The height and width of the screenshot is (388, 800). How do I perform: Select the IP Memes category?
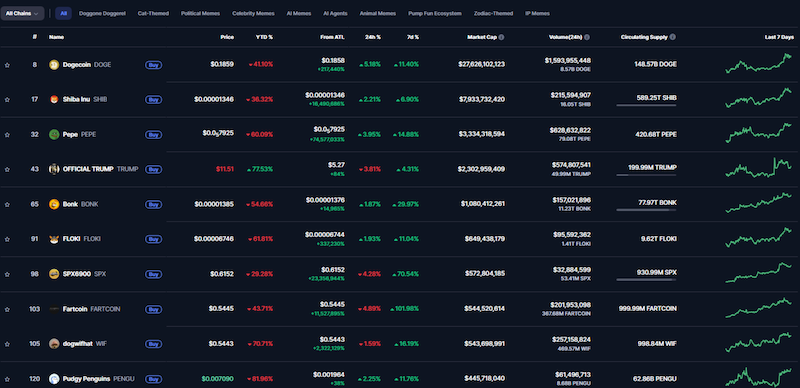(x=538, y=14)
